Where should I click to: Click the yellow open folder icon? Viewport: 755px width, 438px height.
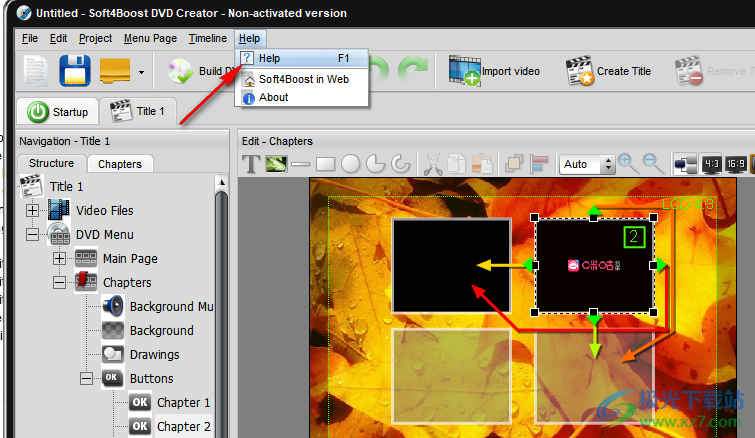click(x=115, y=71)
